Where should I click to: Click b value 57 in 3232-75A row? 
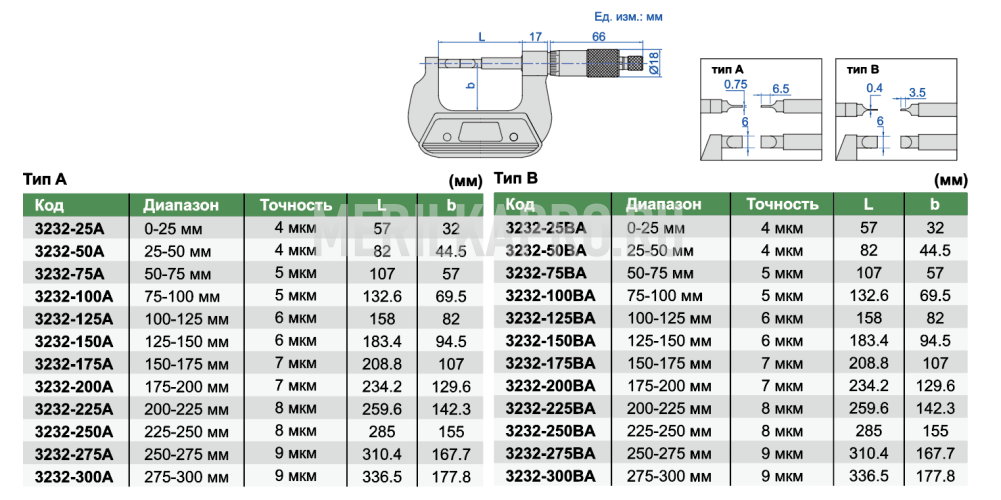(x=451, y=274)
